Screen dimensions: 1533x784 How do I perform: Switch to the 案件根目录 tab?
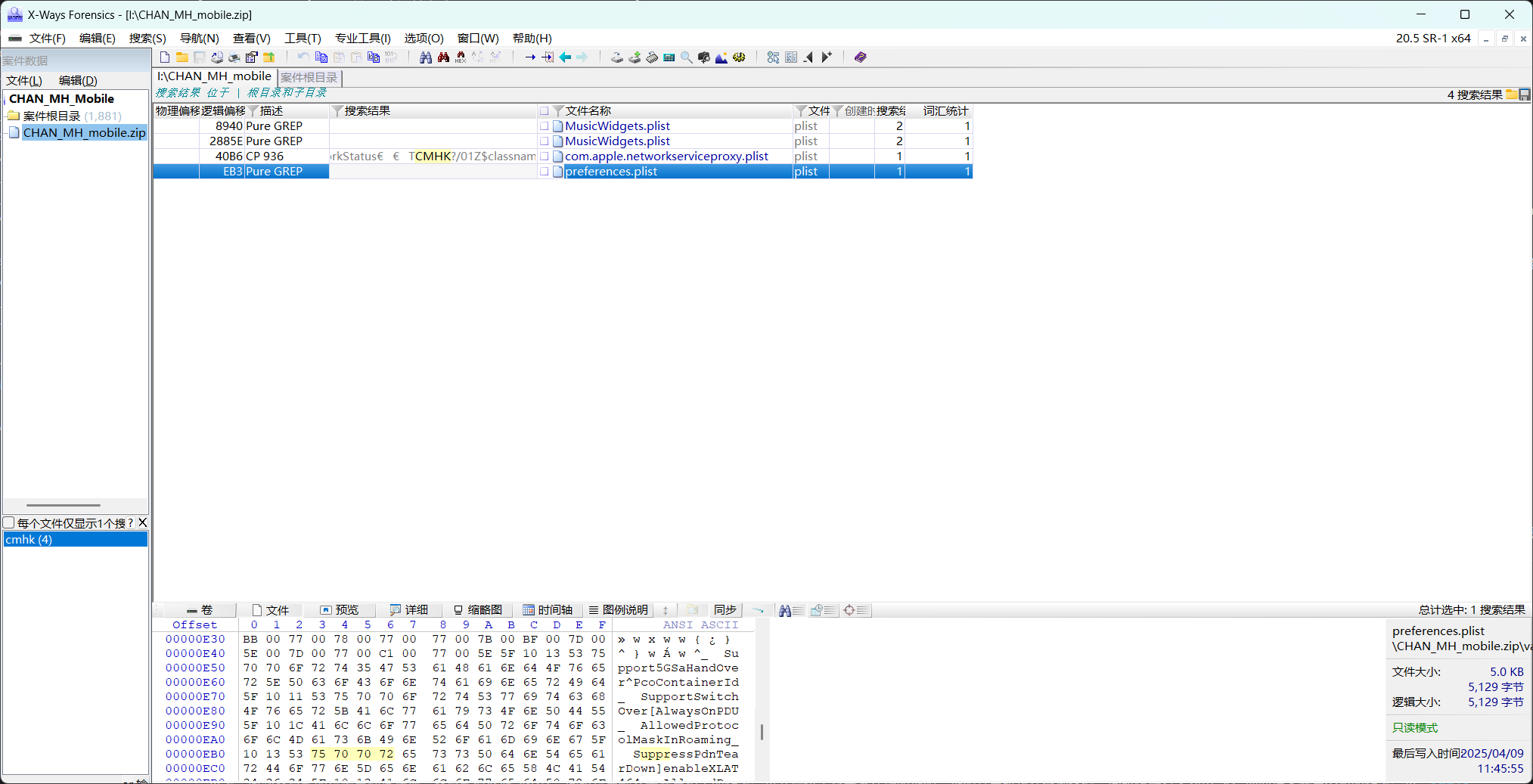tap(309, 77)
